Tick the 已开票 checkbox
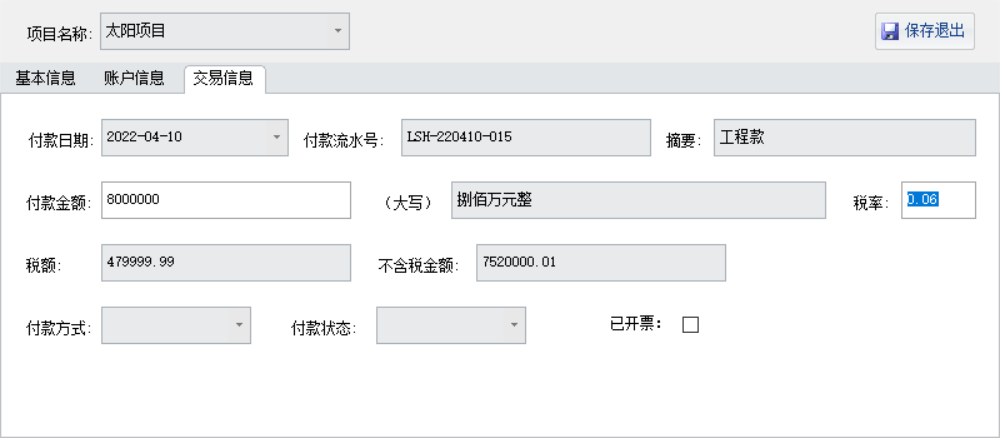Screen dimensions: 1000x438 690,324
